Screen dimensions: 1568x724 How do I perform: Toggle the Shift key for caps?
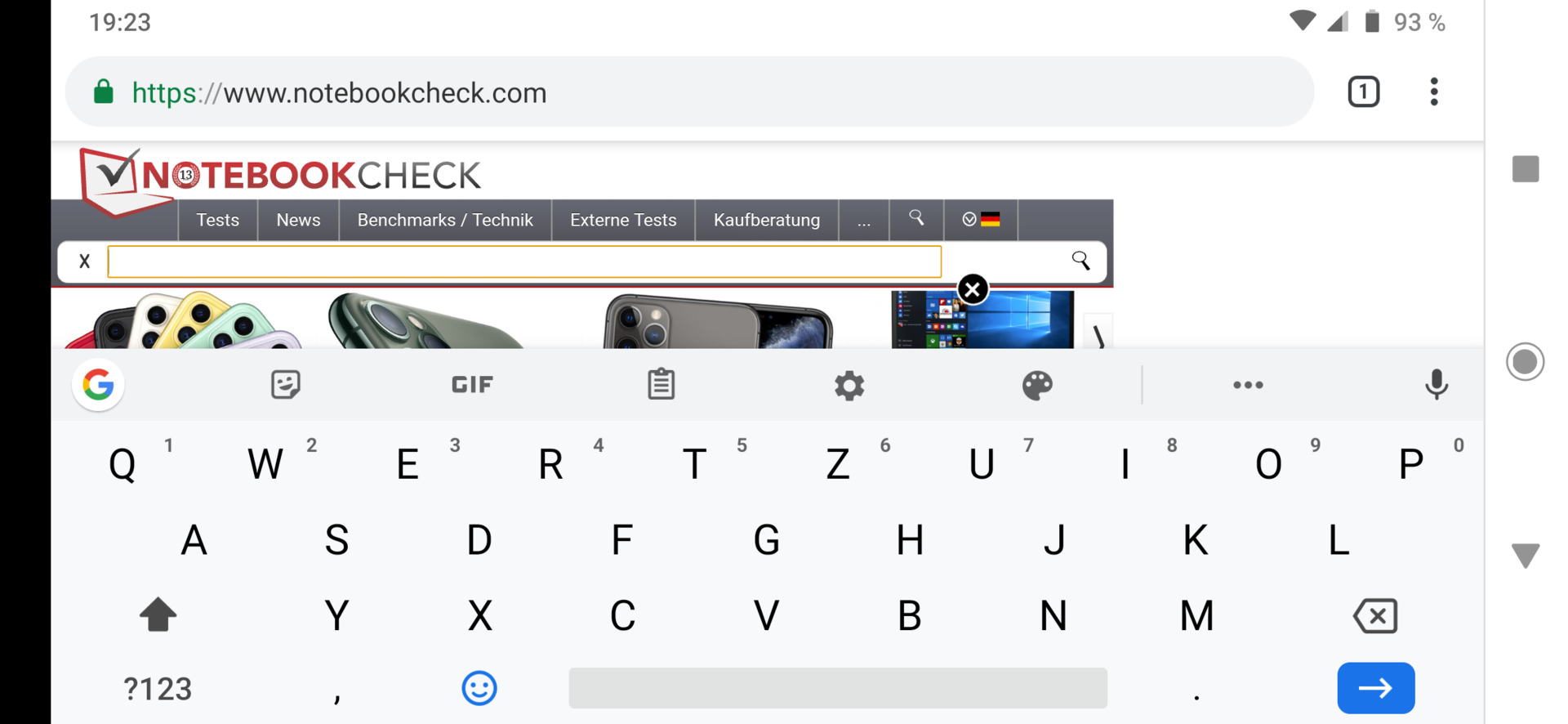(x=158, y=615)
